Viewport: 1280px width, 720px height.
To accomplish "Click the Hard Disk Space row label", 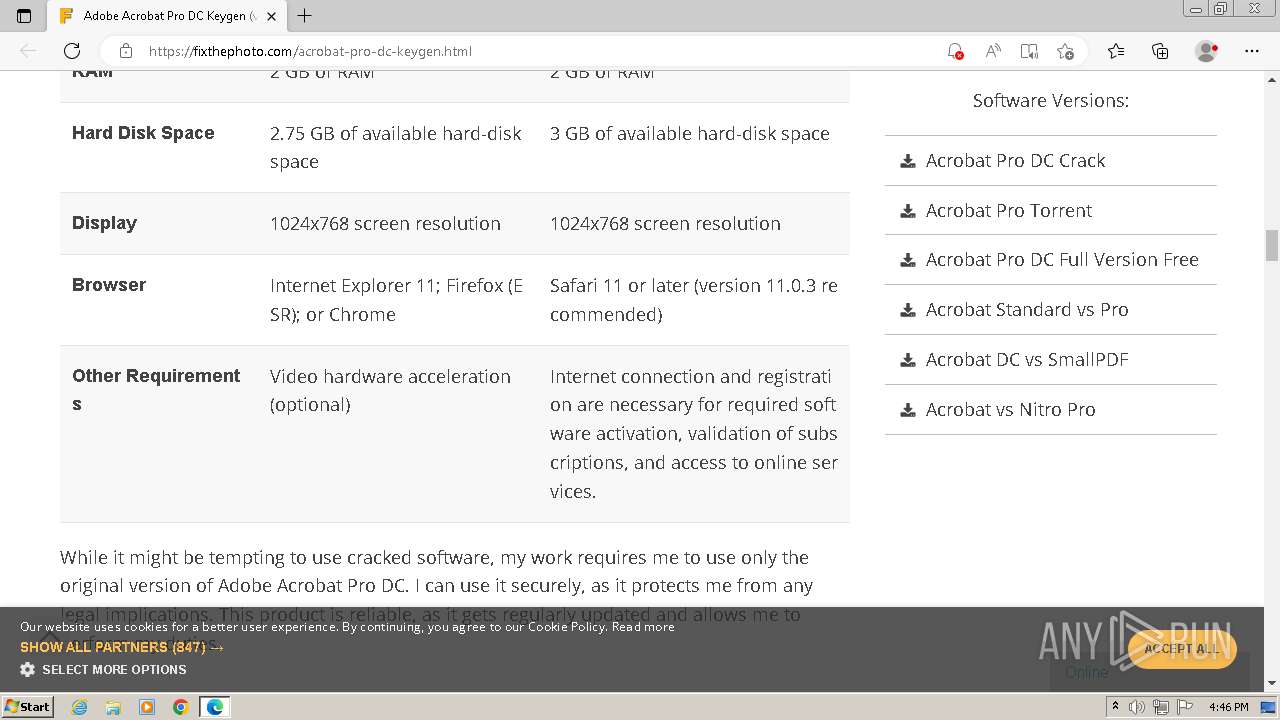I will [143, 133].
